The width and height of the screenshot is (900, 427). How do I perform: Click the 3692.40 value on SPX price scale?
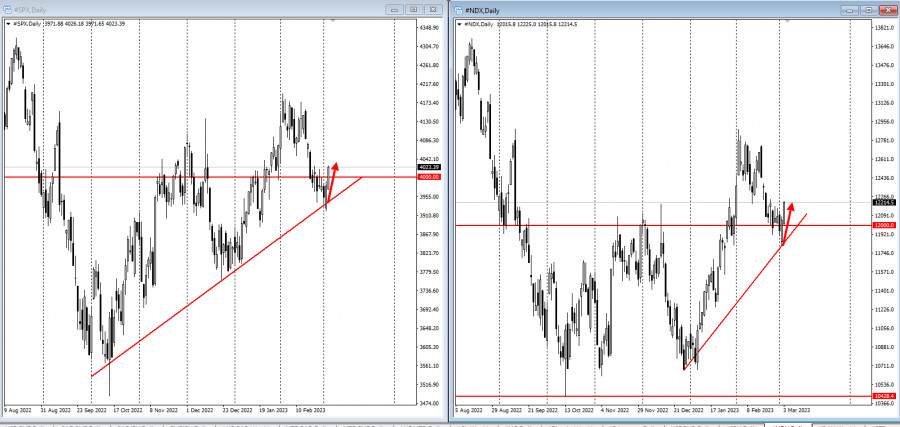430,309
